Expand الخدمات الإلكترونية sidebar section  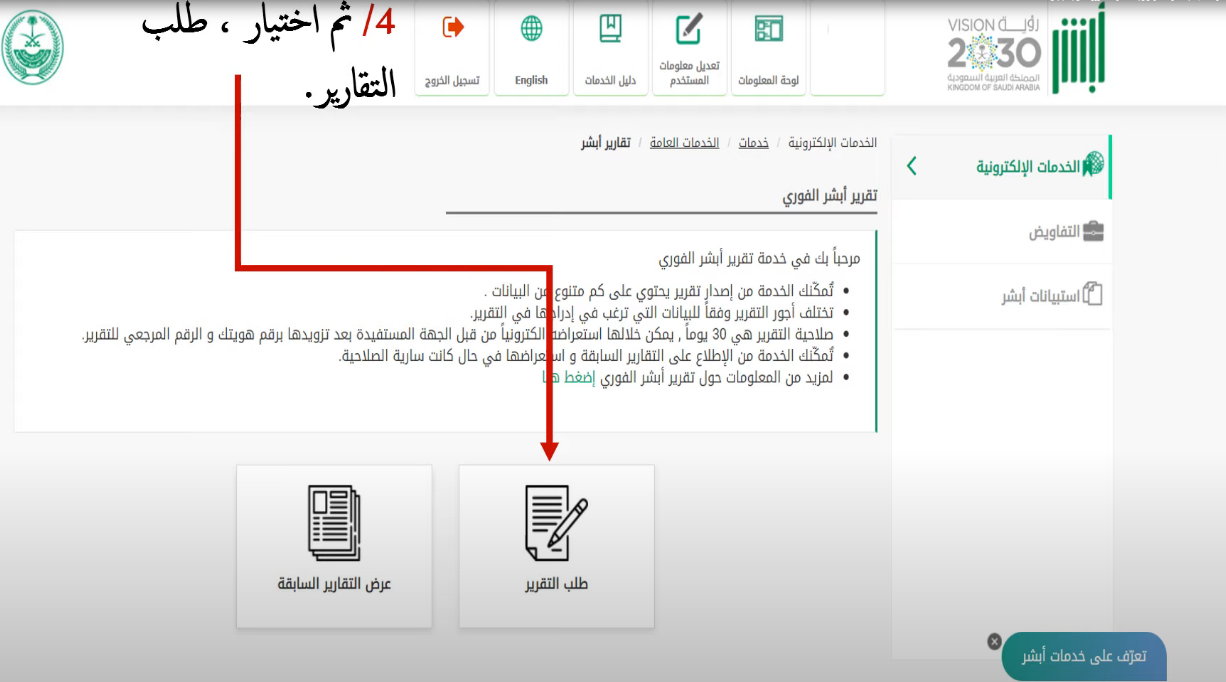click(x=1001, y=167)
